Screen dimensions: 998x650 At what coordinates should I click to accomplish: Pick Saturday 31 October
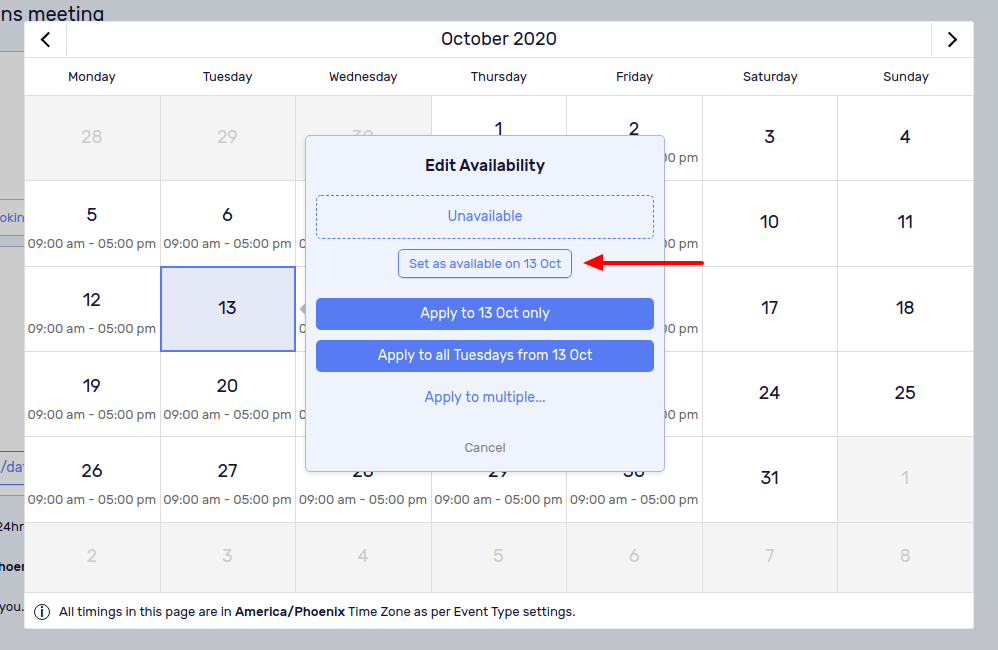(770, 479)
